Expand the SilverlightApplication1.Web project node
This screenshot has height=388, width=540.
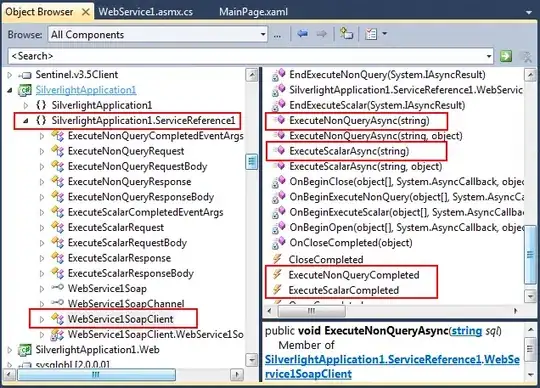click(10, 350)
